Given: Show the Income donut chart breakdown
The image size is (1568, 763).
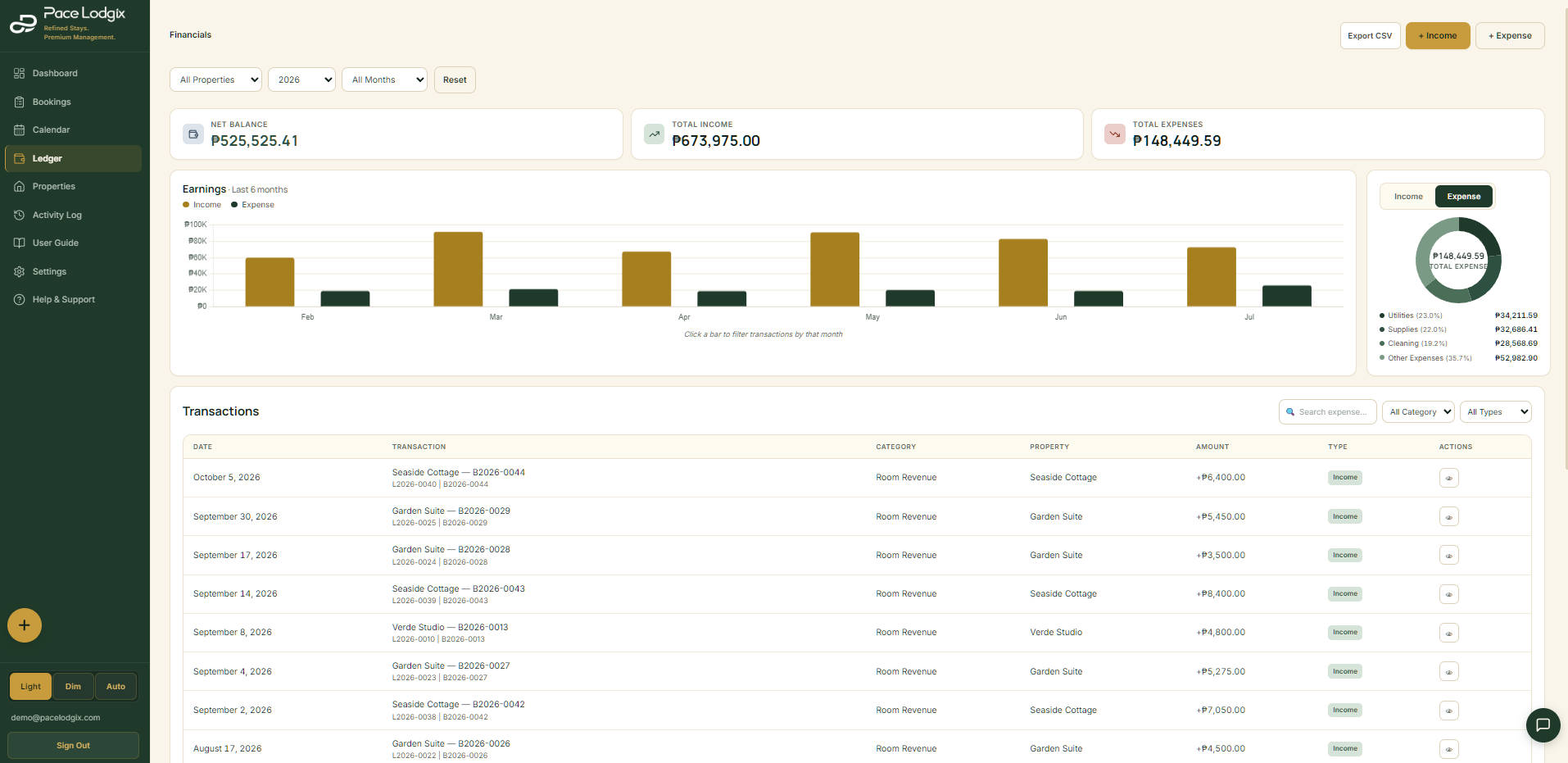Looking at the screenshot, I should pos(1408,197).
